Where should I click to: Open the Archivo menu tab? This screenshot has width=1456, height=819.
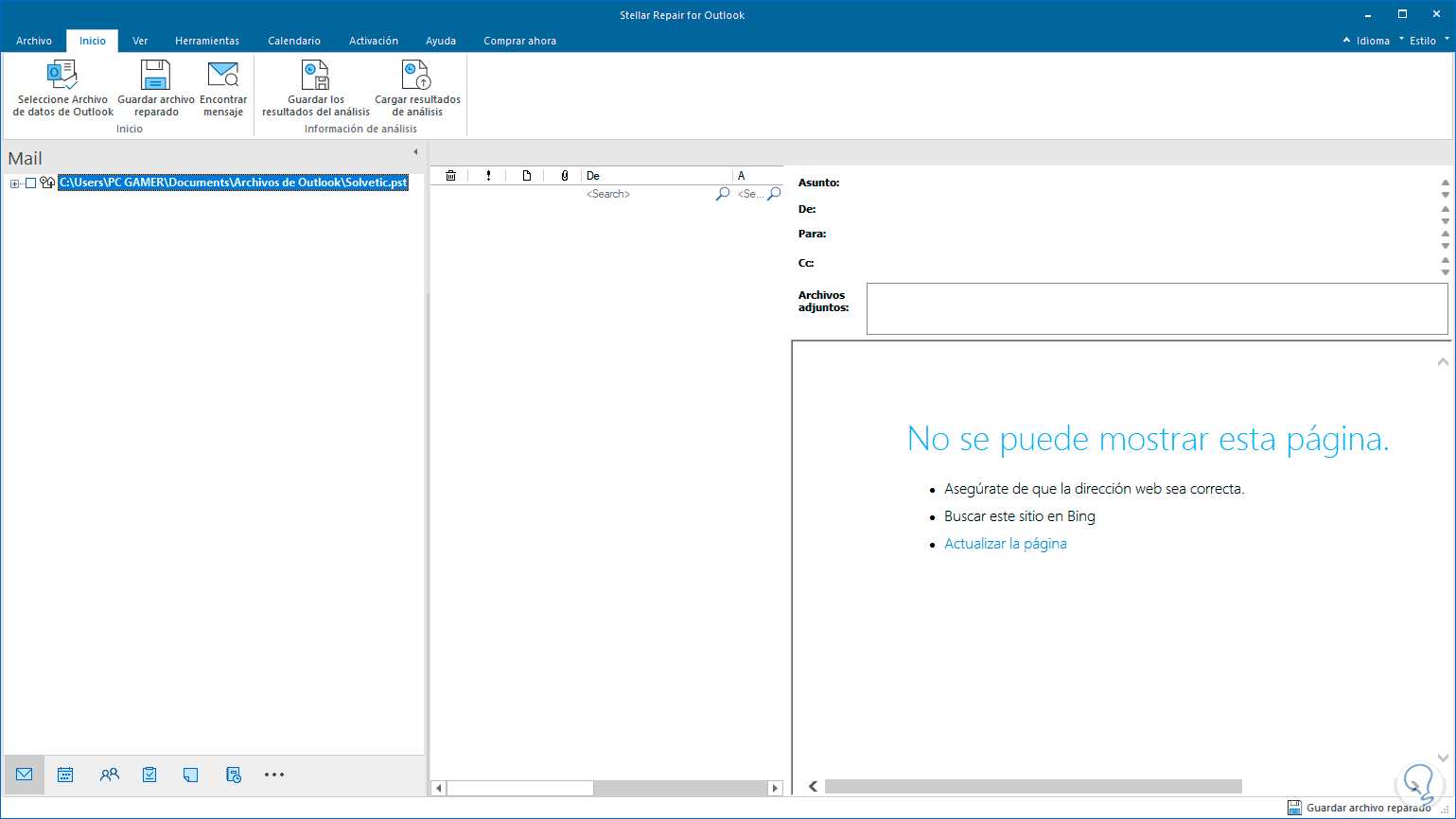(x=34, y=41)
